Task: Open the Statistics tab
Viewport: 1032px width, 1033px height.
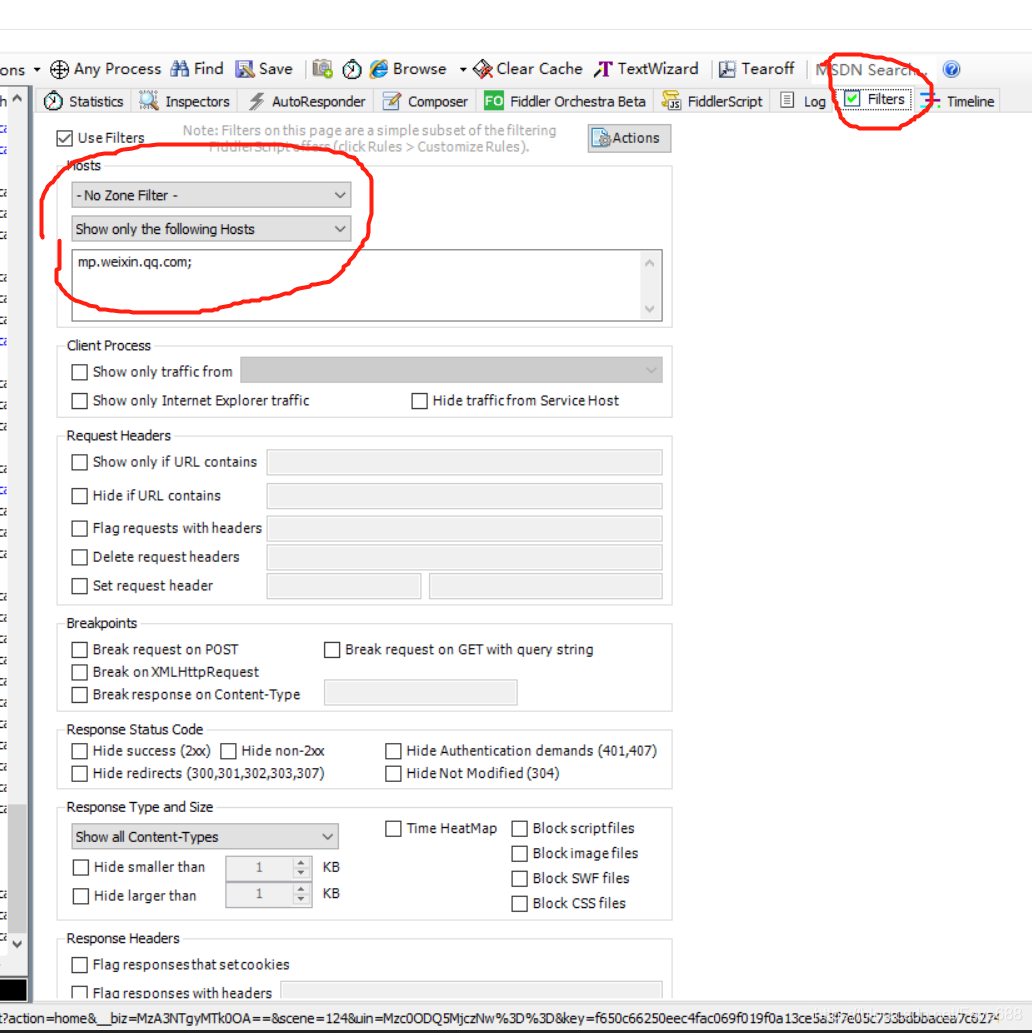Action: click(84, 101)
